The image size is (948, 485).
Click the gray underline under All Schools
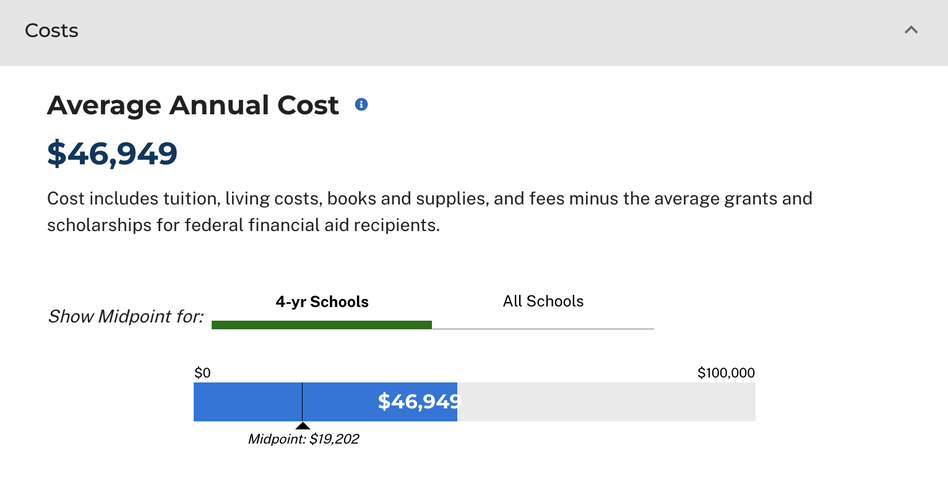tap(543, 329)
